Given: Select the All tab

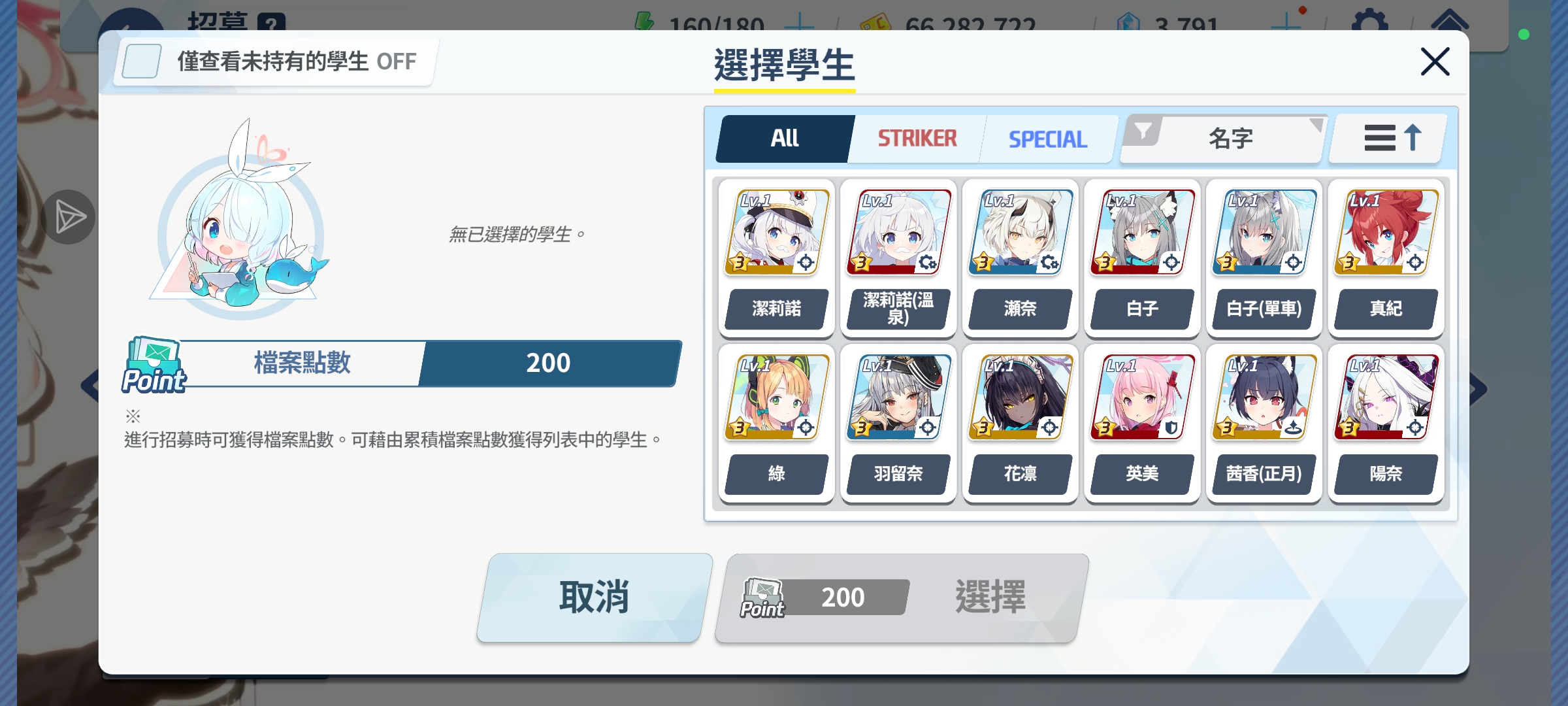Looking at the screenshot, I should coord(785,139).
